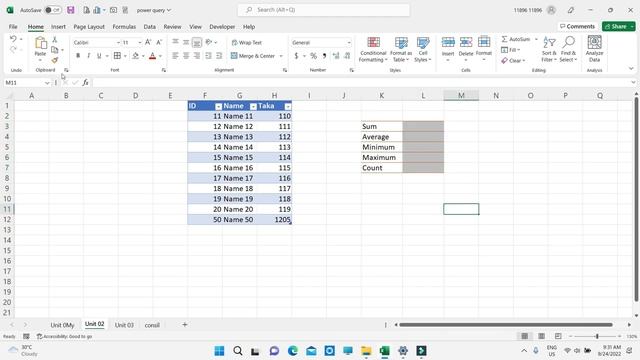Screen dimensions: 640x360
Task: Adjust the zoom slider in status bar
Action: 597,336
